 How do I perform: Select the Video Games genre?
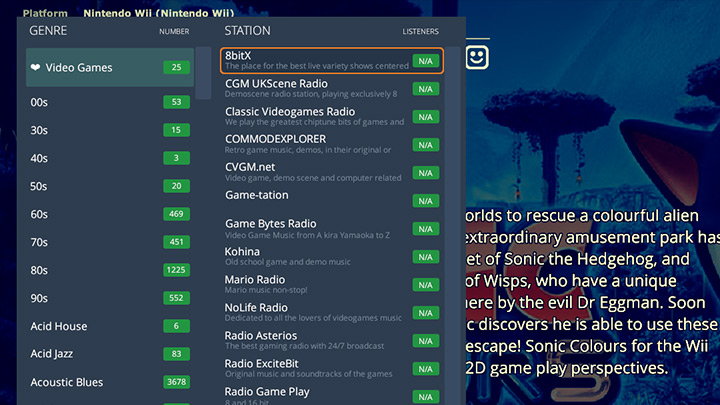coord(110,68)
